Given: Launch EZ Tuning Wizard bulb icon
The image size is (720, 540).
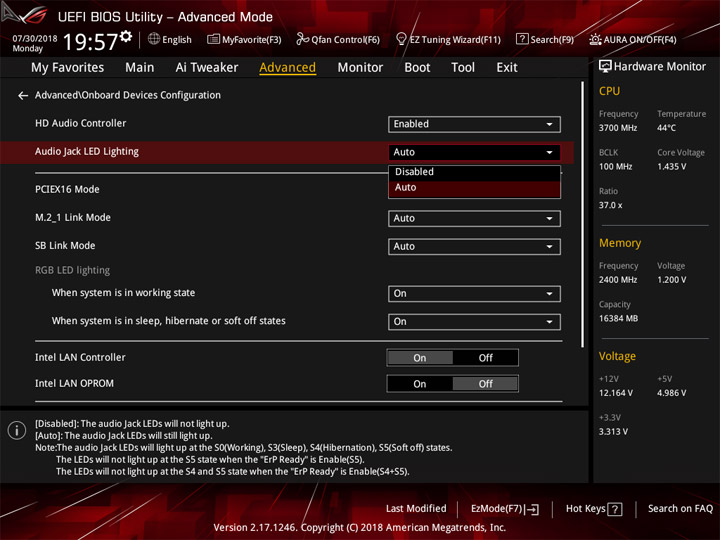Looking at the screenshot, I should (x=401, y=39).
